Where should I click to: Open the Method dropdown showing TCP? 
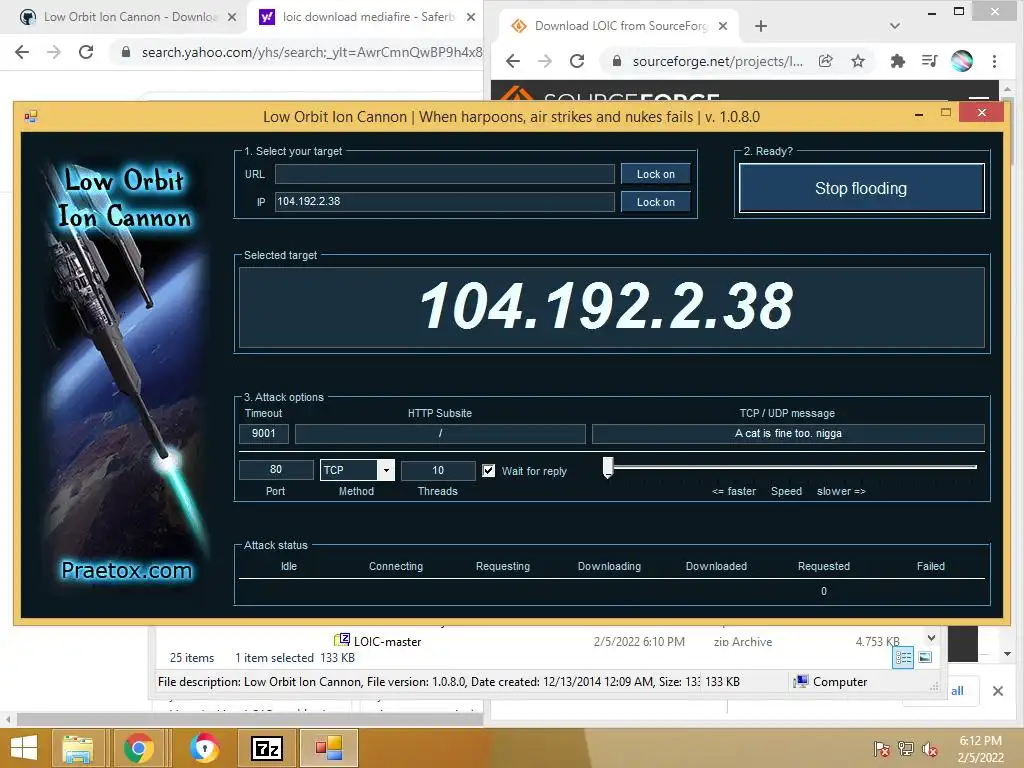(x=387, y=470)
